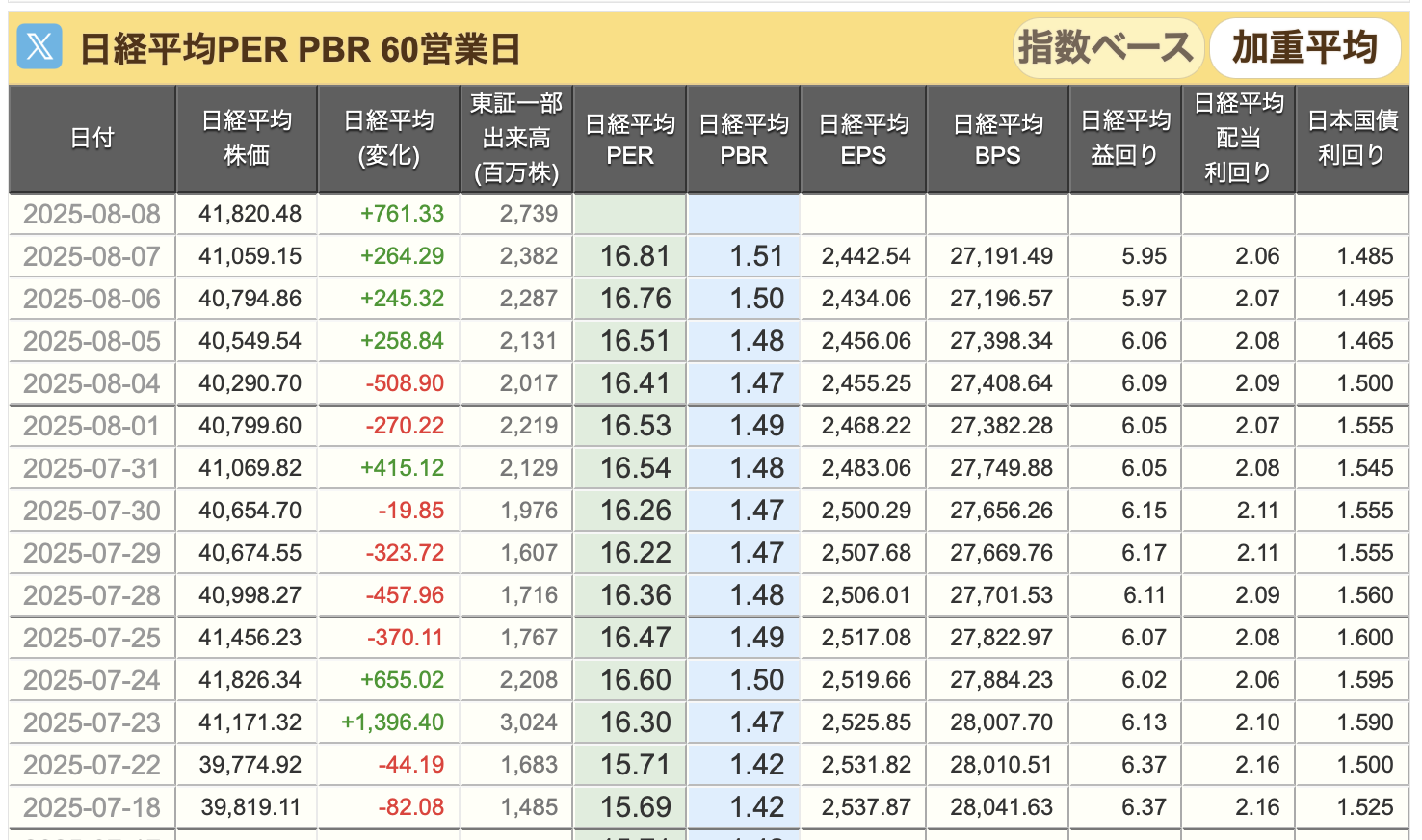Click the JGB yield 1.485
1422x840 pixels.
pyautogui.click(x=1365, y=256)
